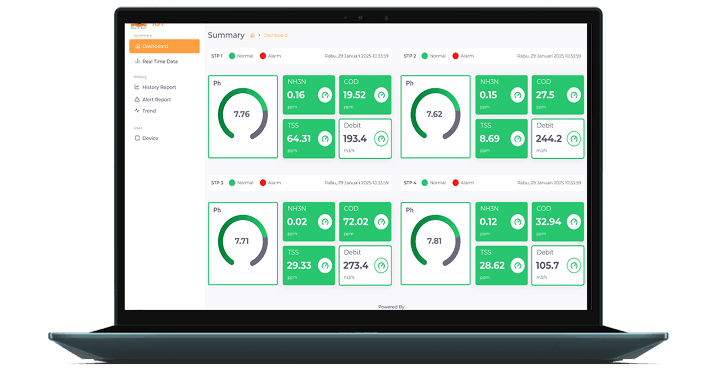Open the Dashboard sidebar item
Viewport: 714px width, 370px height.
164,46
